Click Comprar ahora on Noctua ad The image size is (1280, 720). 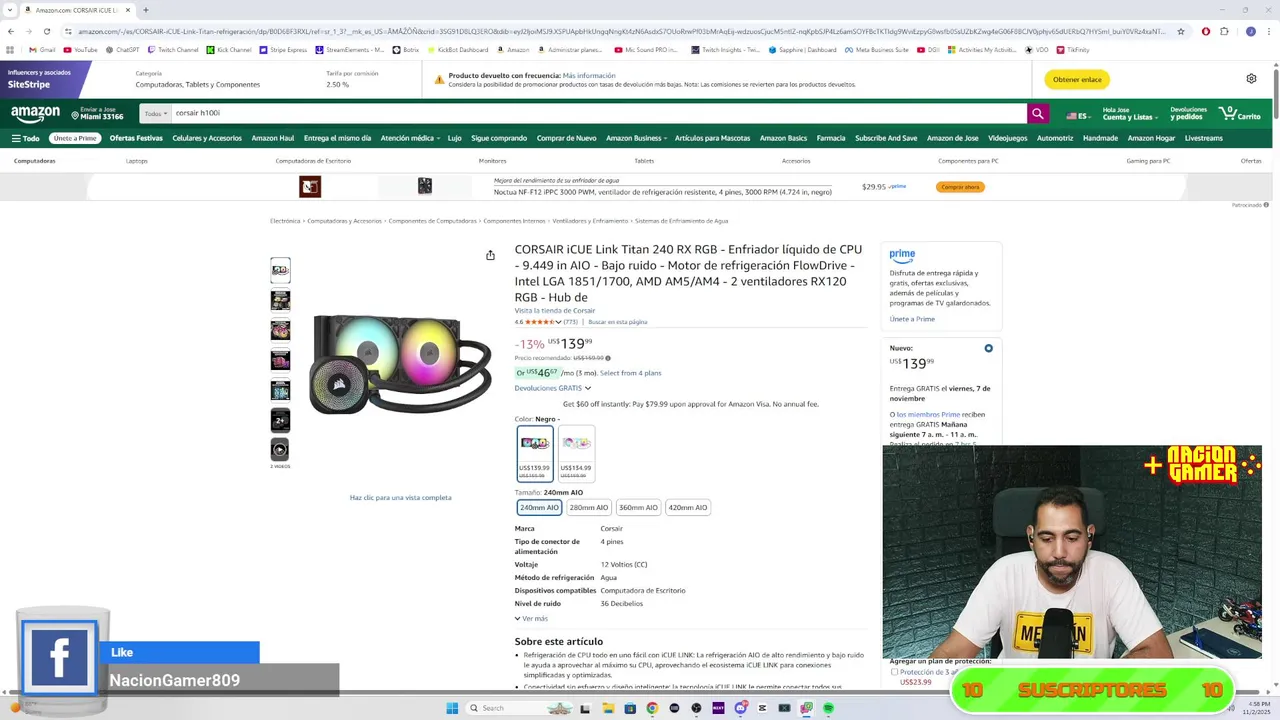pos(960,187)
